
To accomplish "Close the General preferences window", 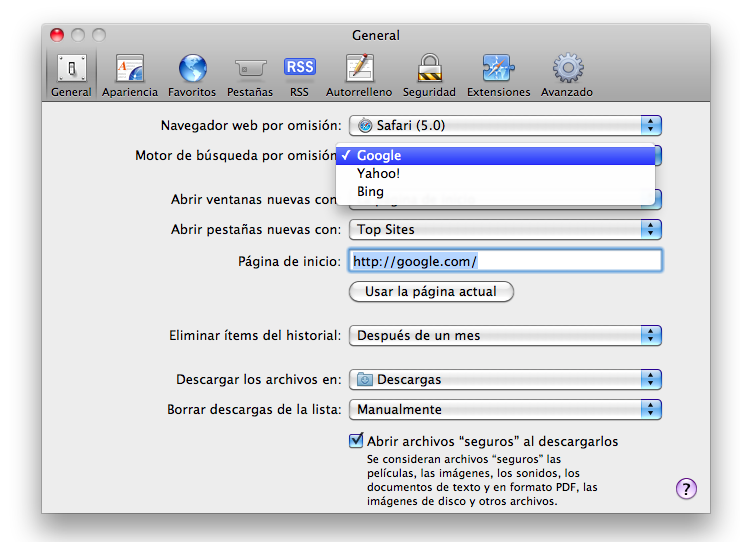I will (x=57, y=35).
